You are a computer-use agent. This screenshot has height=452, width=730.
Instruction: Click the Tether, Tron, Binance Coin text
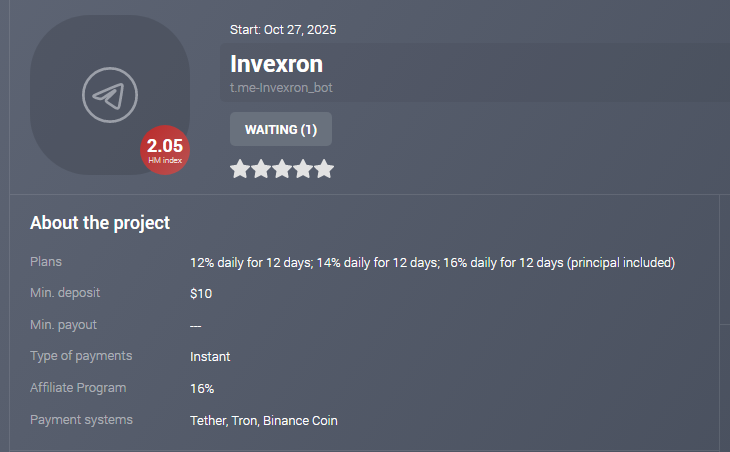click(264, 421)
